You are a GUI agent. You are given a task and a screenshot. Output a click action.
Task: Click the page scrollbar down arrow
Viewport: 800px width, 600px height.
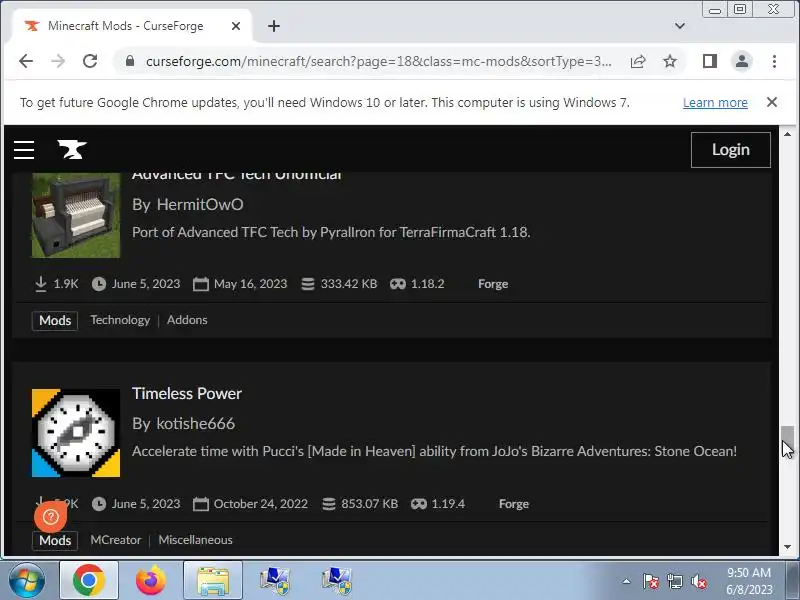787,547
